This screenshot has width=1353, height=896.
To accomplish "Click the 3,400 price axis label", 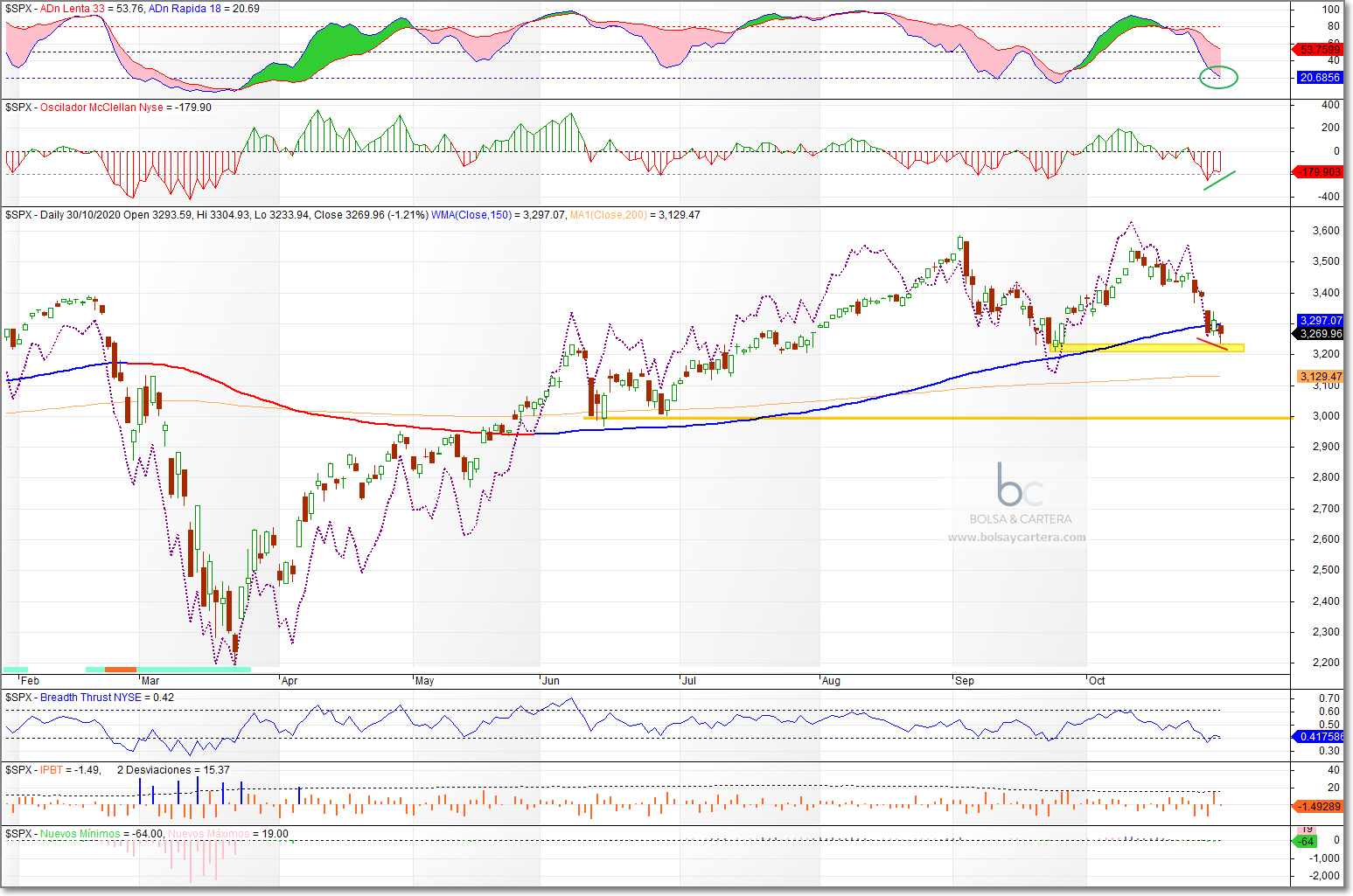I will click(1326, 293).
